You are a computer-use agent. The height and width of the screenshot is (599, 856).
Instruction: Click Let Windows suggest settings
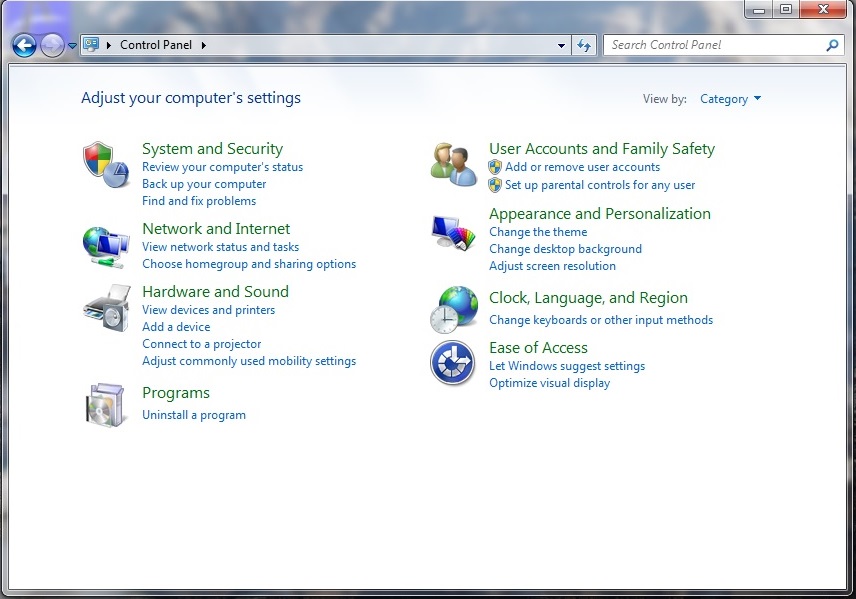tap(567, 366)
